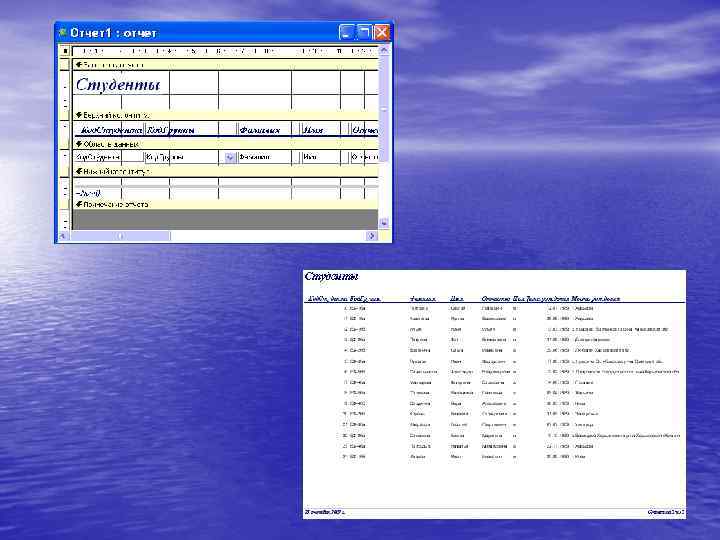Open the КодГруппы combo box dropdown arrow
Viewport: 720px width, 540px height.
[230, 158]
